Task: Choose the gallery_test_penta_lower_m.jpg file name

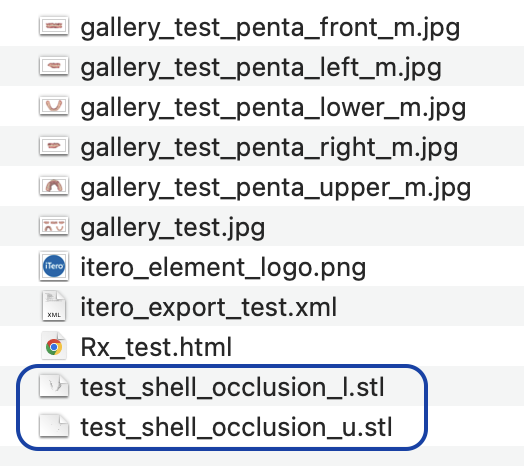Action: (273, 109)
